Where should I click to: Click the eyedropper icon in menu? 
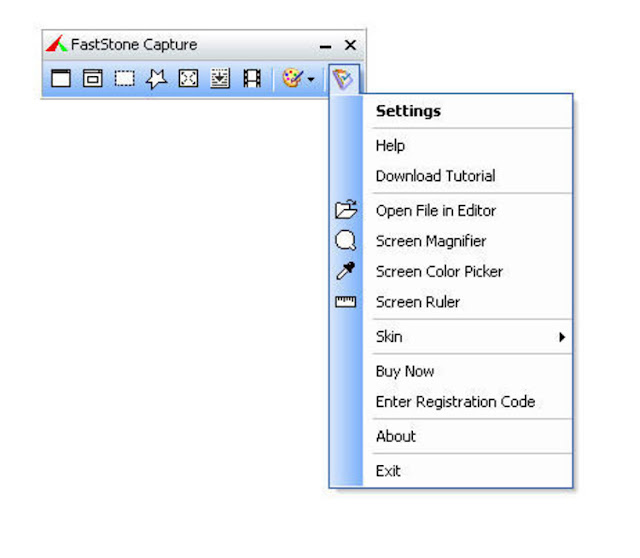click(x=345, y=271)
